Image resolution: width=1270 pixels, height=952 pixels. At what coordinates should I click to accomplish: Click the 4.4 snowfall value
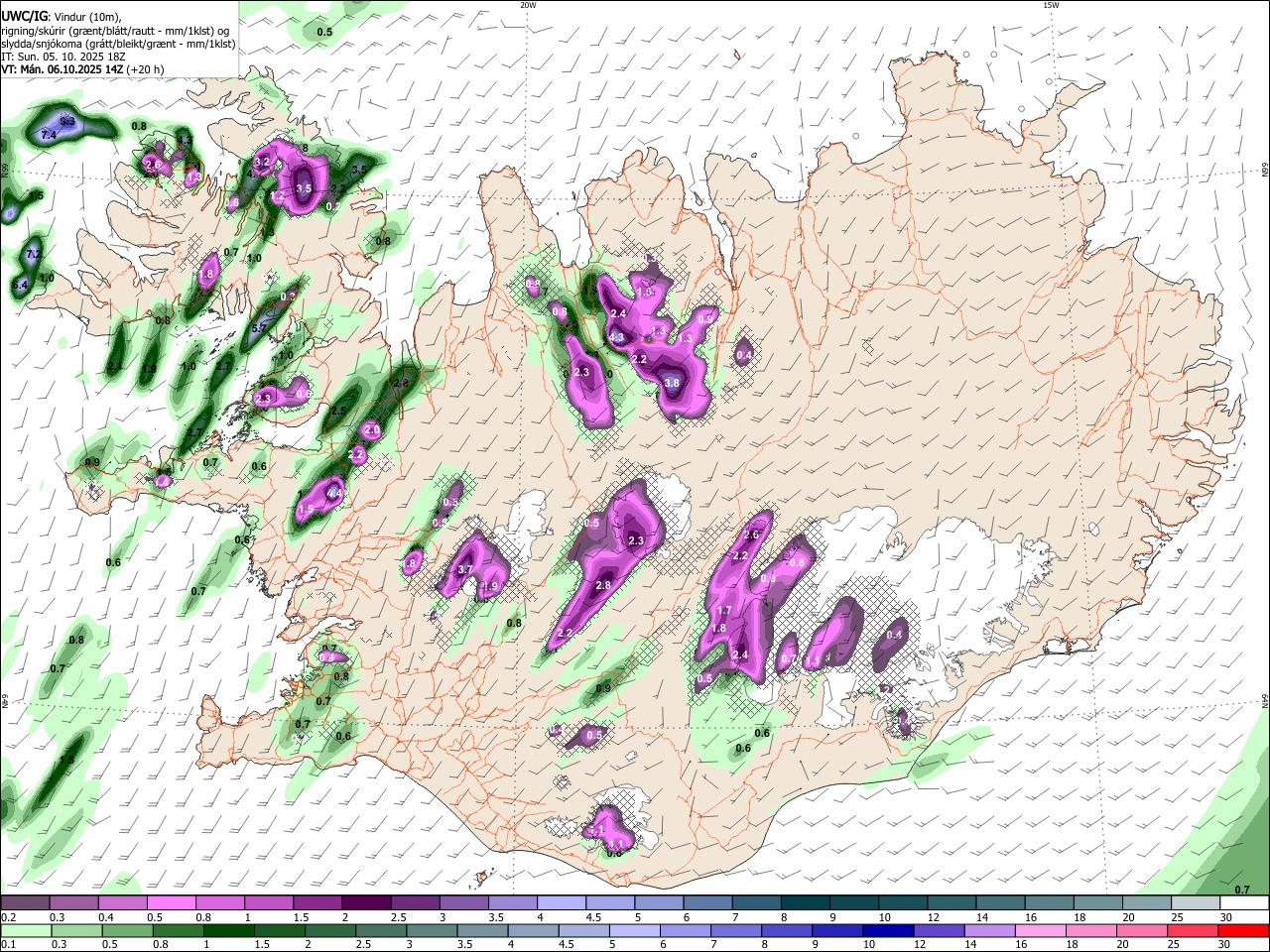coord(334,493)
